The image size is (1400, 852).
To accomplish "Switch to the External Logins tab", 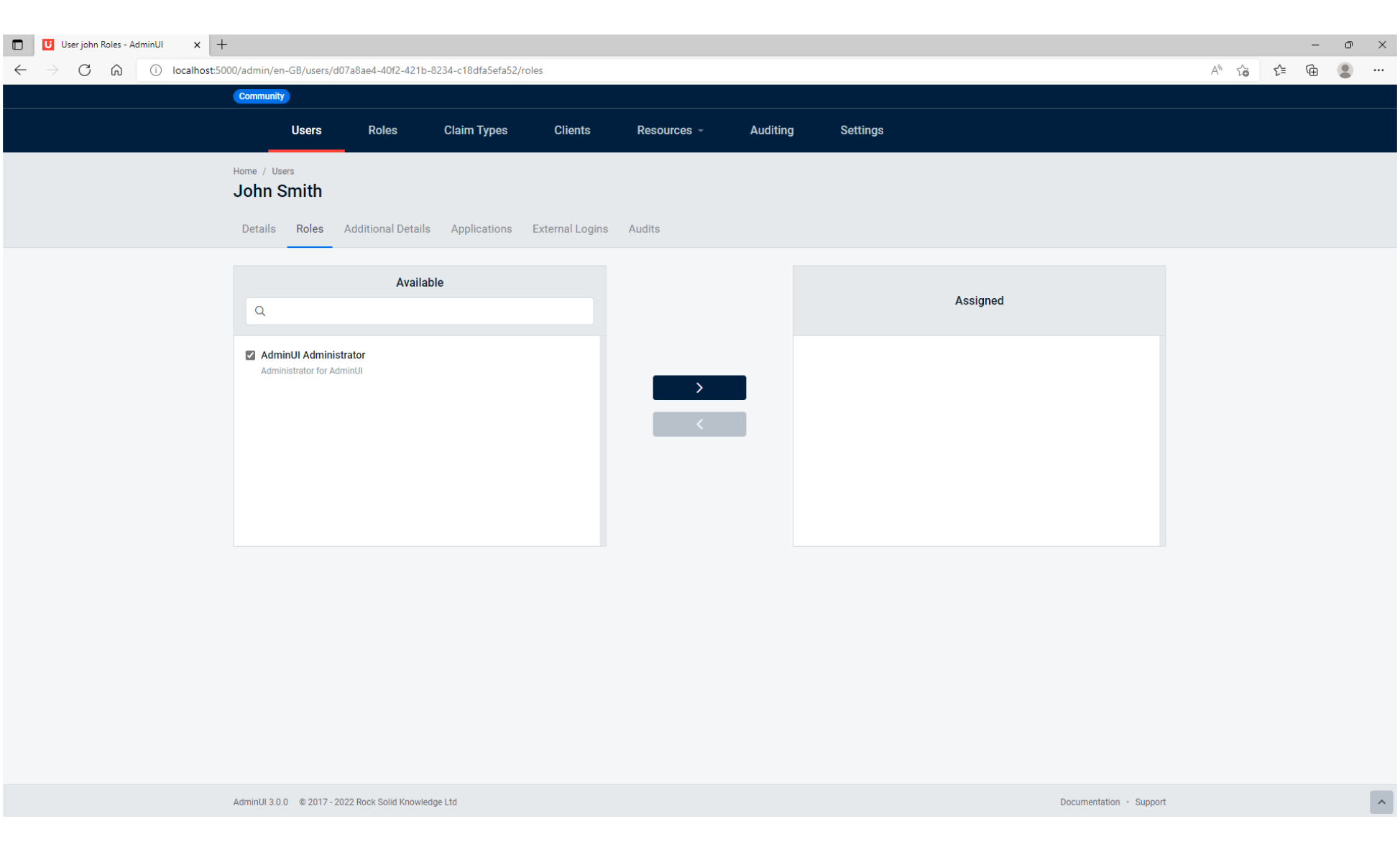I will coord(570,228).
